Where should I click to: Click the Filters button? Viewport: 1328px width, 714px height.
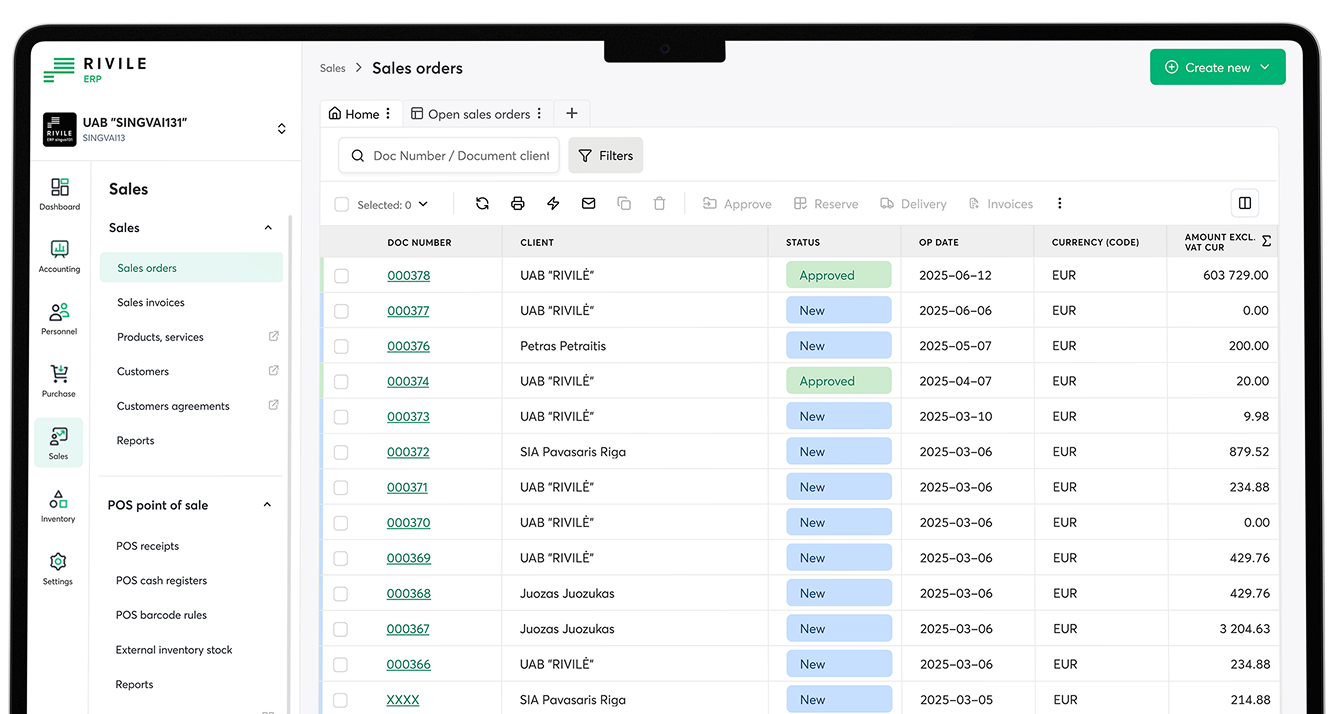(x=606, y=155)
